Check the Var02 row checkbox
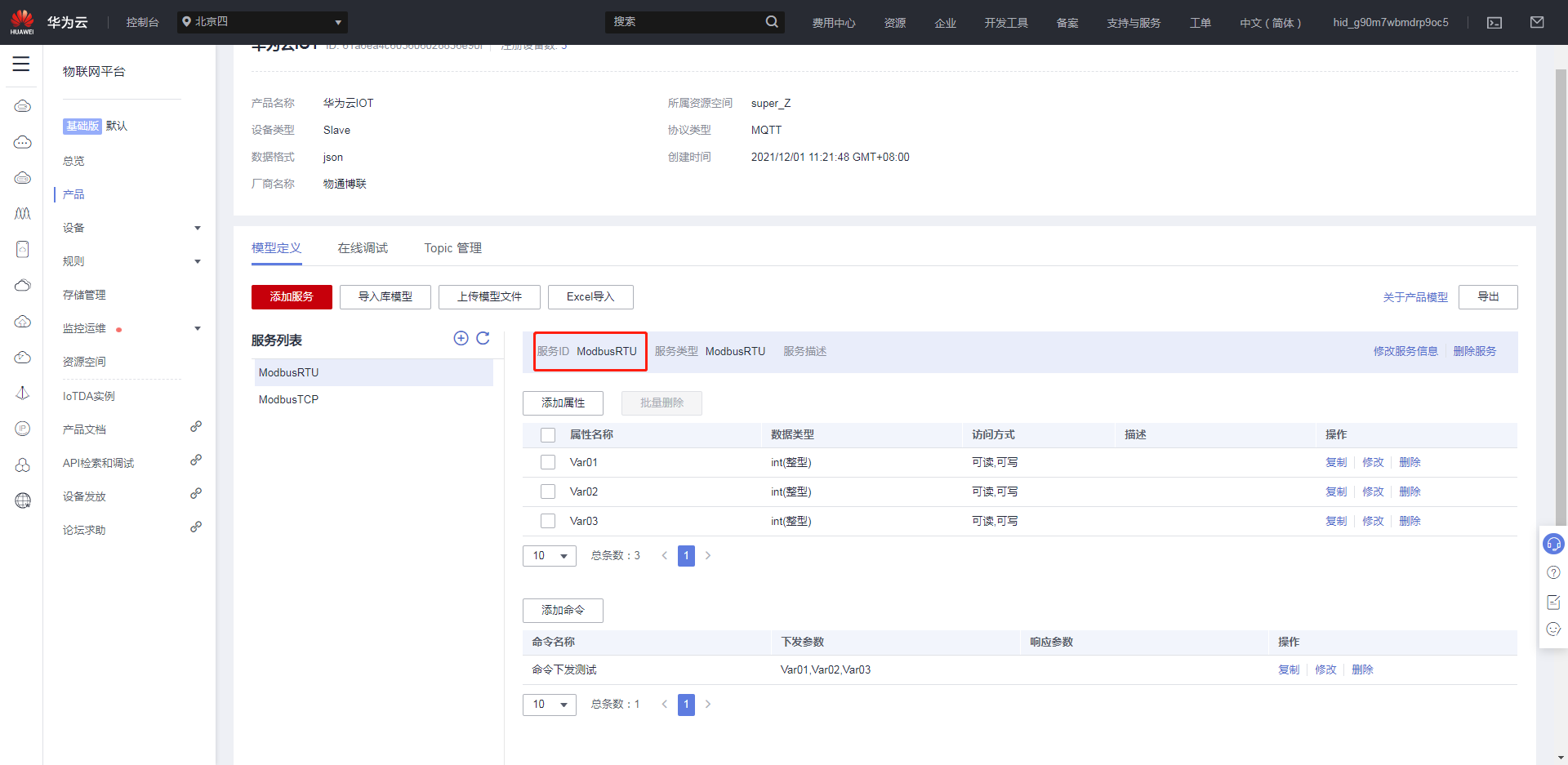1568x765 pixels. click(x=548, y=492)
